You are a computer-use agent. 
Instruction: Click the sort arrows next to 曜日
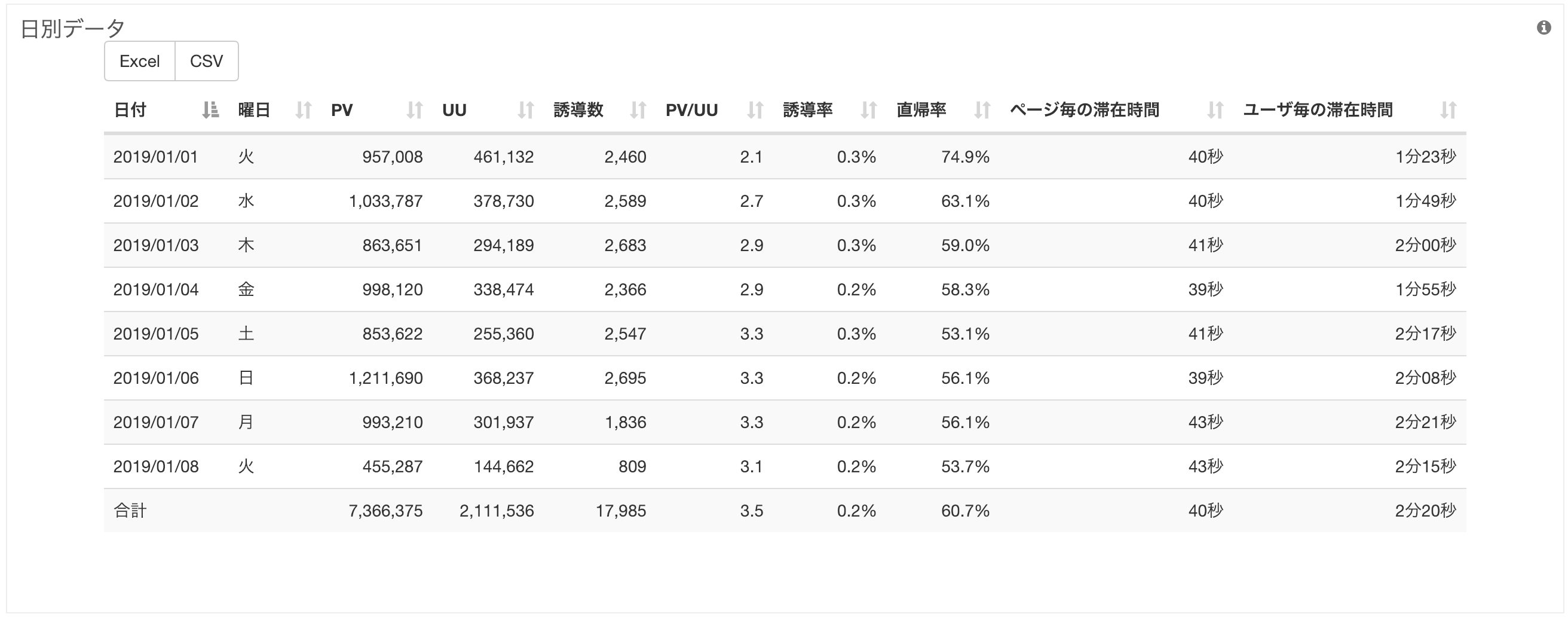303,110
